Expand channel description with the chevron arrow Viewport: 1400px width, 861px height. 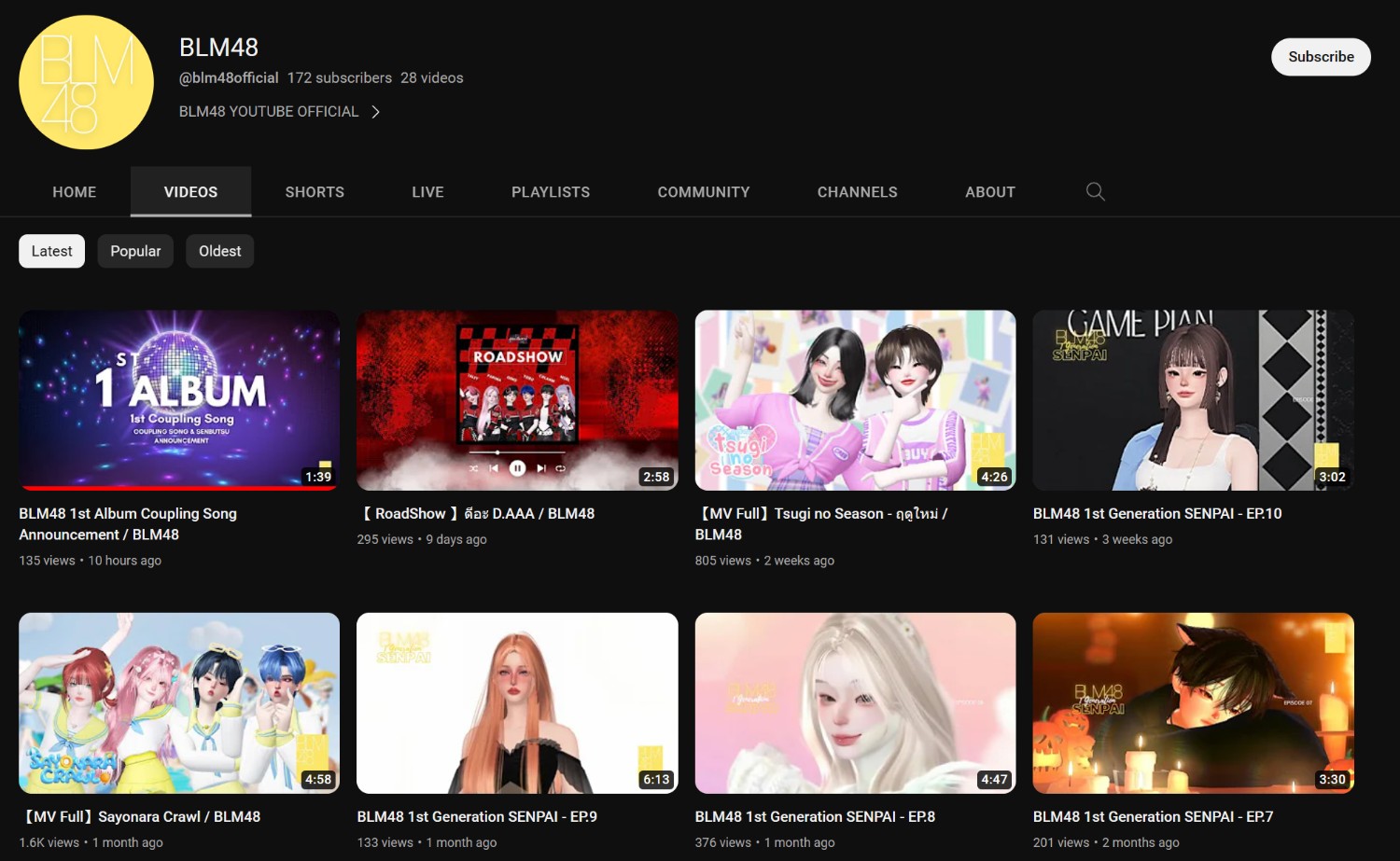[x=375, y=112]
